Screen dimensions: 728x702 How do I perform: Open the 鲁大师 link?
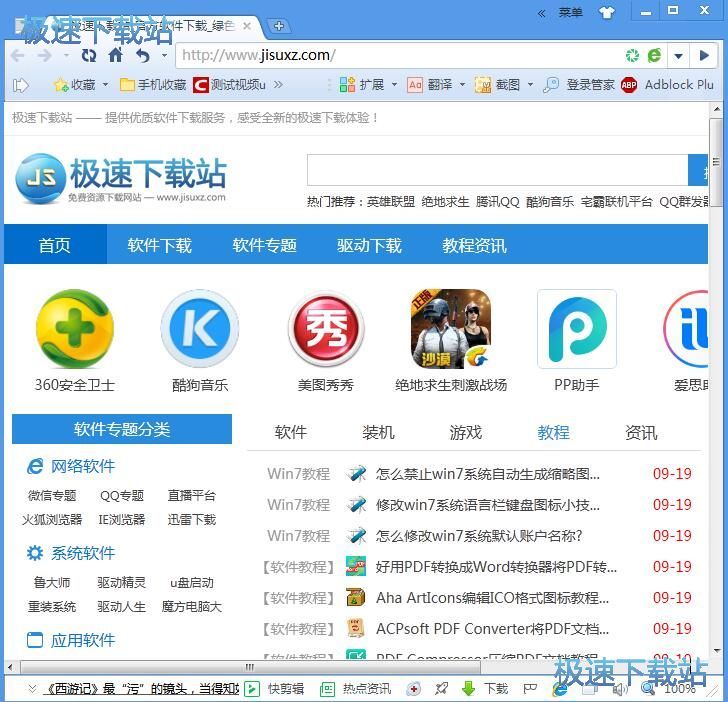(x=52, y=583)
